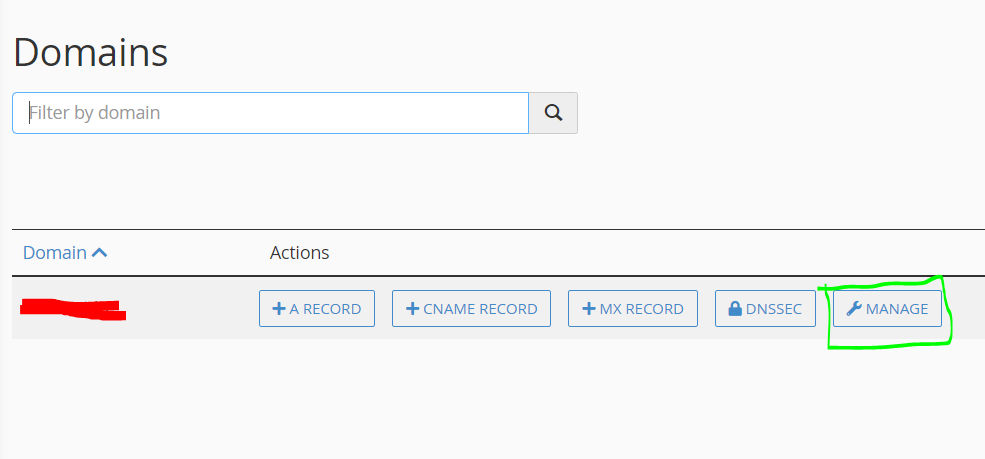The height and width of the screenshot is (459, 985).
Task: Click the magnifying glass search icon
Action: 553,112
